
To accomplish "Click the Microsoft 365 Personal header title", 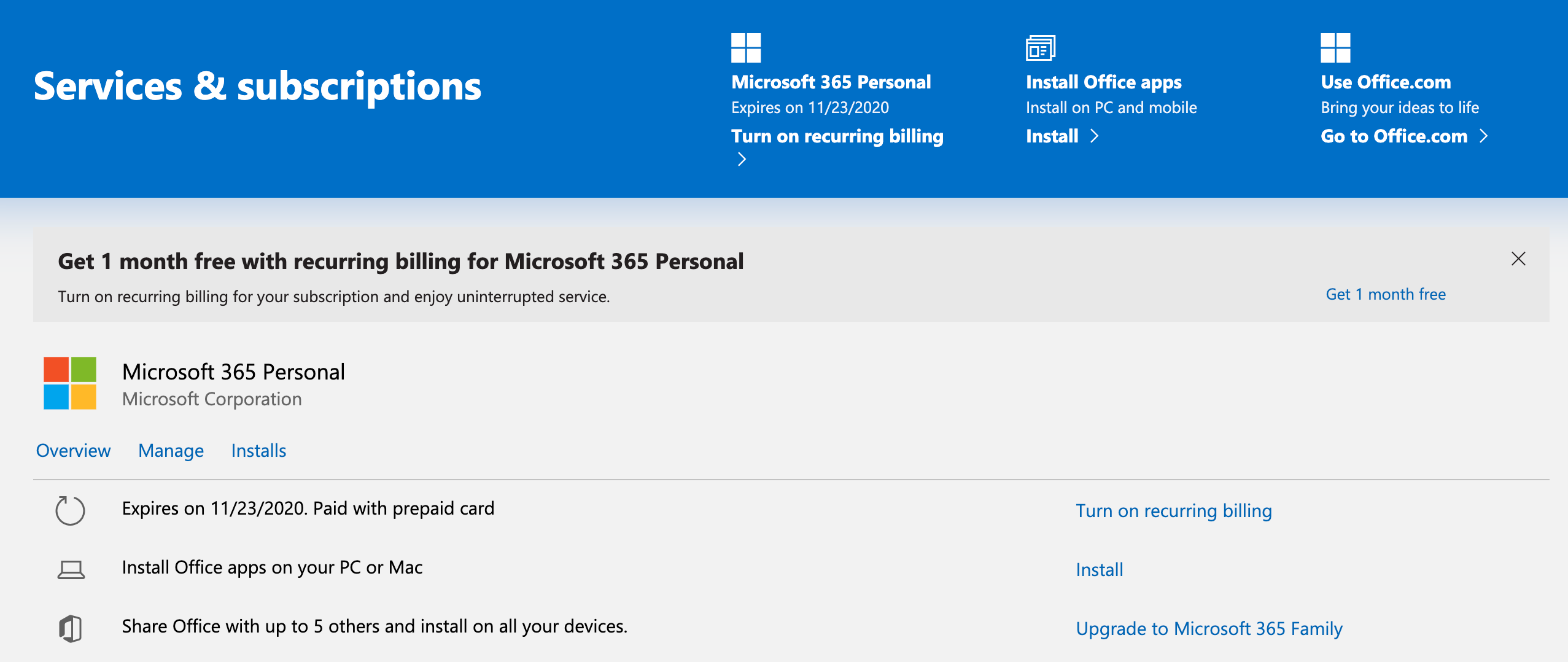I will click(831, 82).
